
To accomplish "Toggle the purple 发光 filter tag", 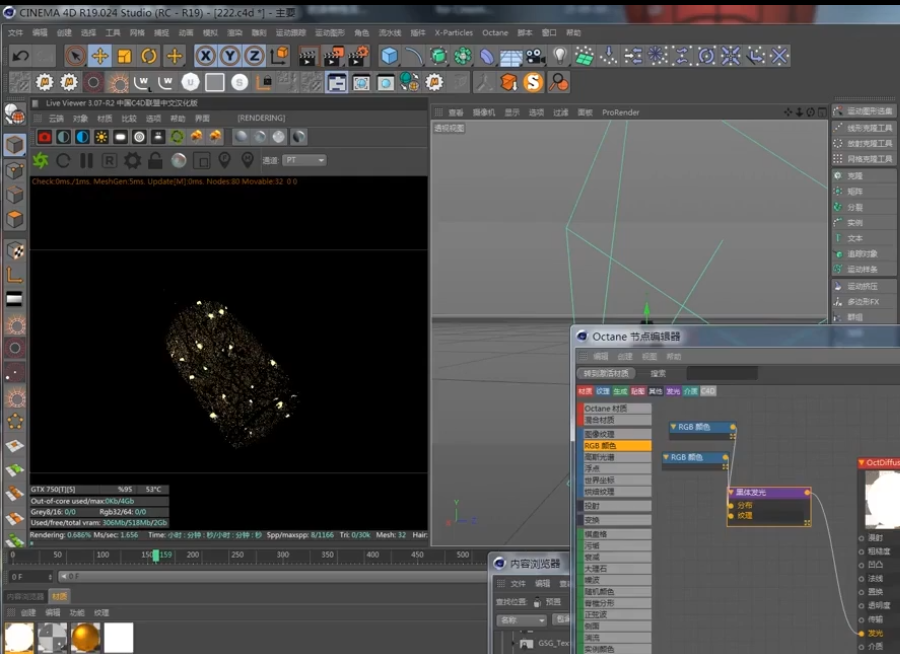I will point(673,391).
